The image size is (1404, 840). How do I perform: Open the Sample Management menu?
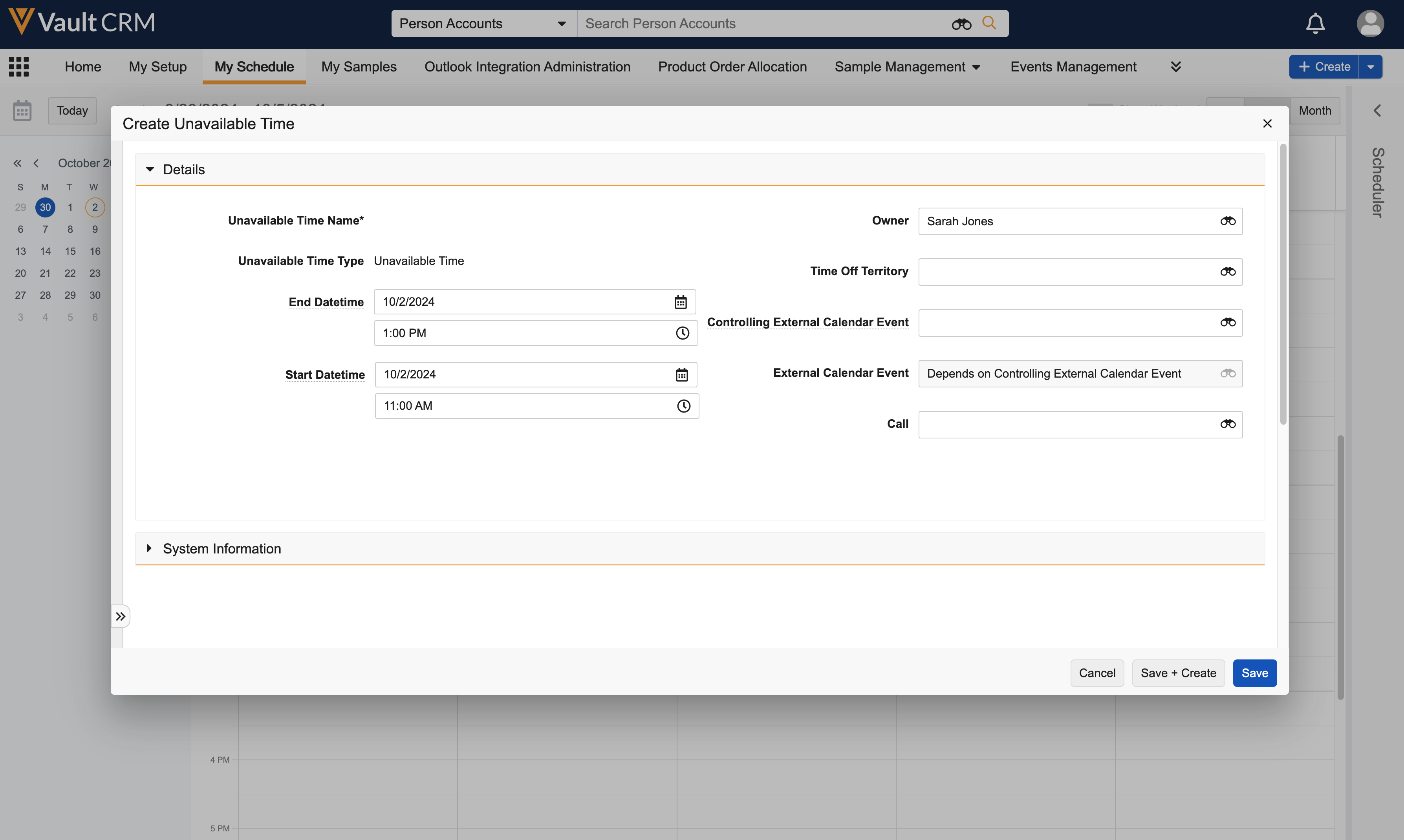[x=907, y=67]
